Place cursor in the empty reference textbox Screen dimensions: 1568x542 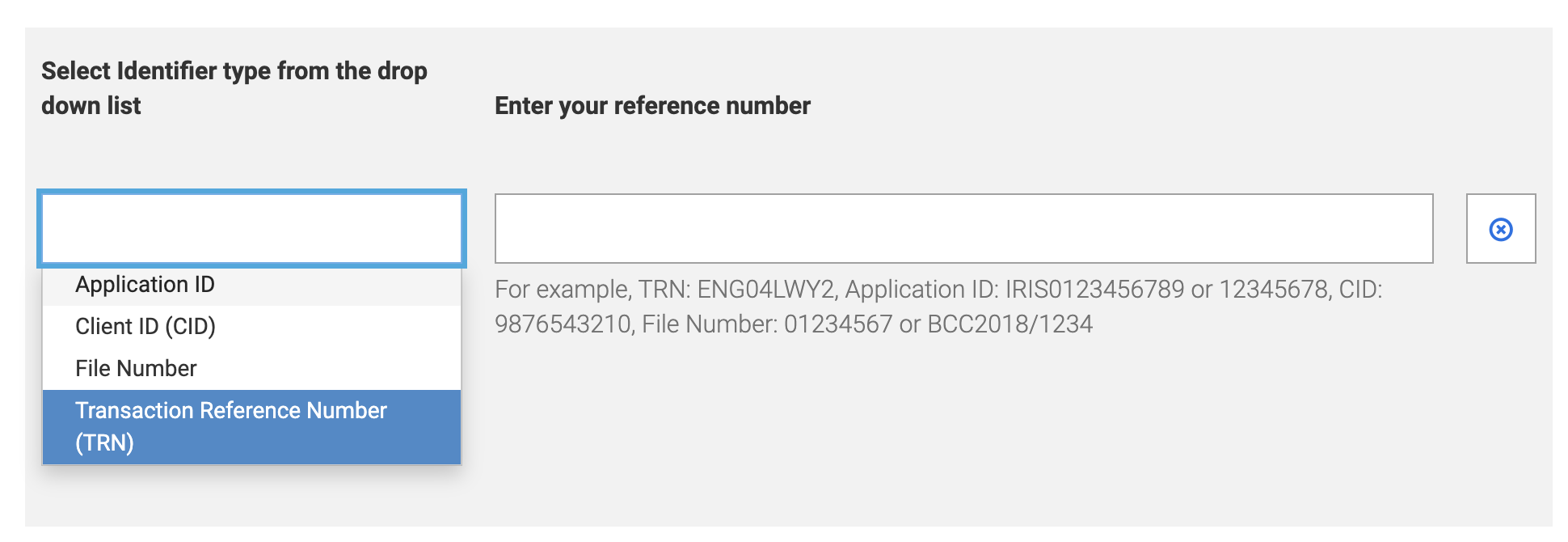pos(963,229)
